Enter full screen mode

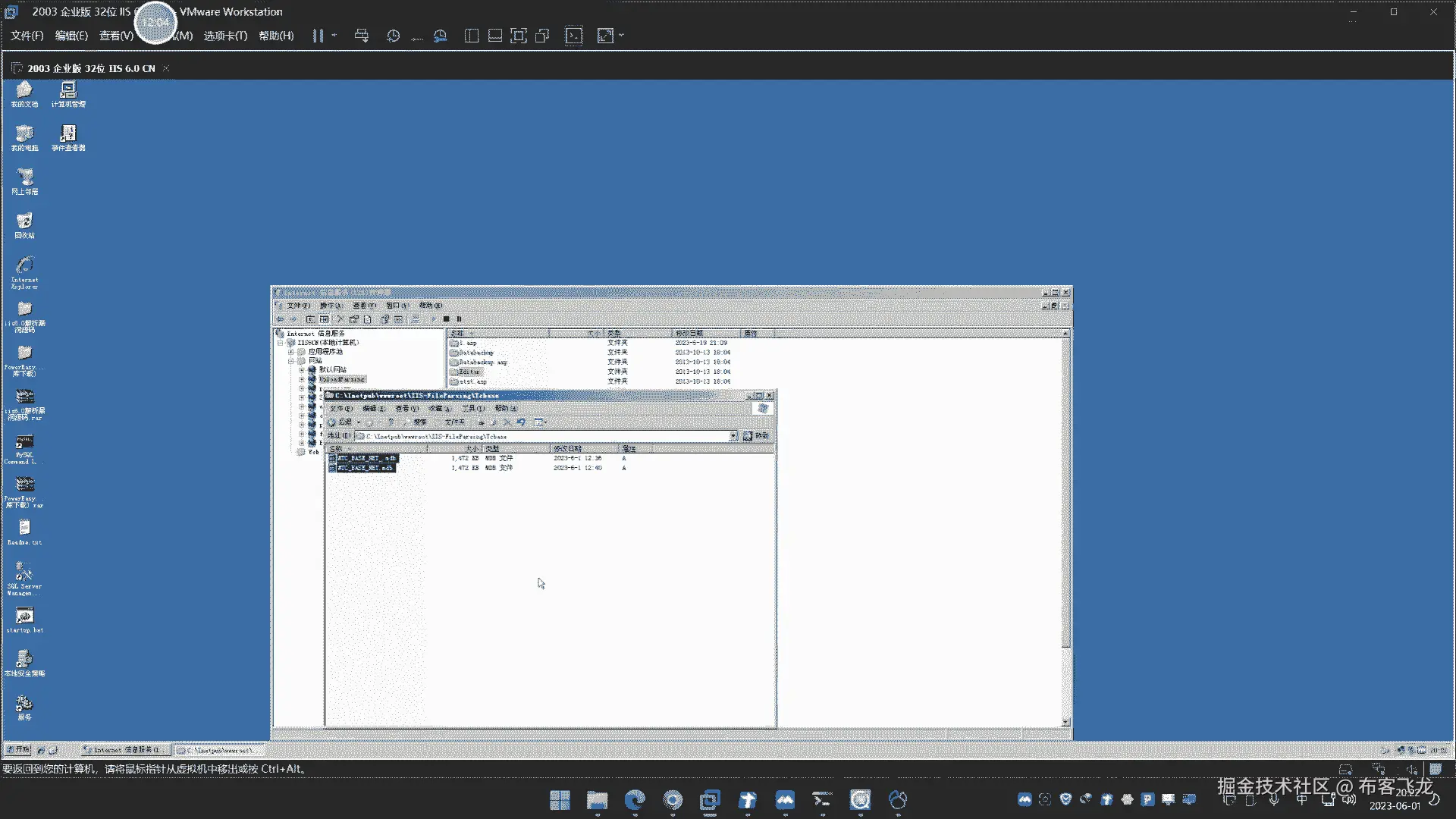click(519, 36)
